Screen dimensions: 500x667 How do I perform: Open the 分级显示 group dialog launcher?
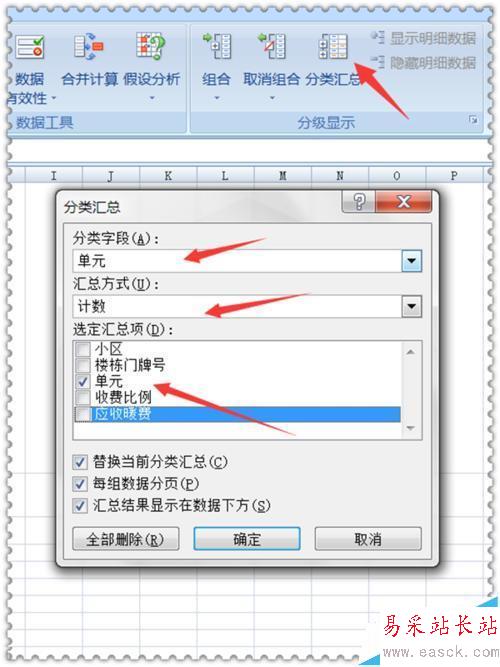473,120
